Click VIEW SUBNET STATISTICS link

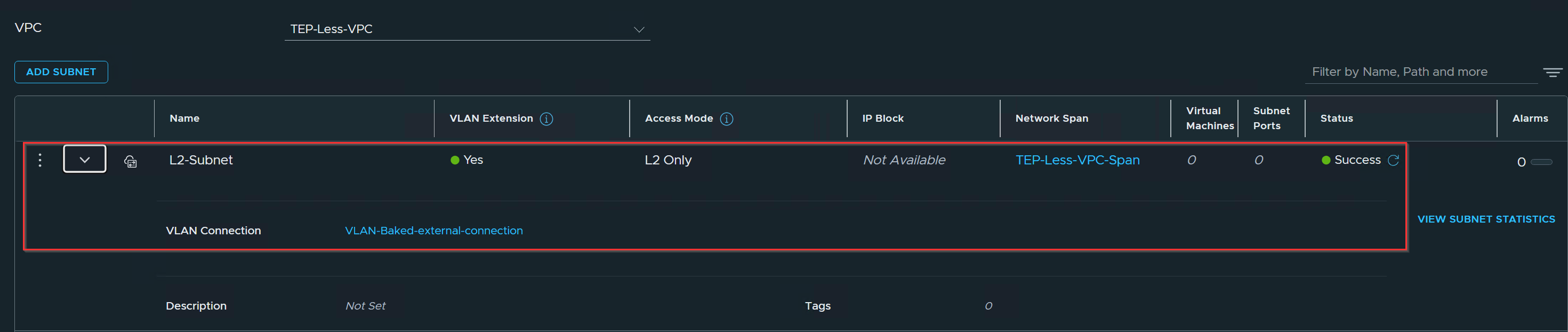[x=1486, y=219]
